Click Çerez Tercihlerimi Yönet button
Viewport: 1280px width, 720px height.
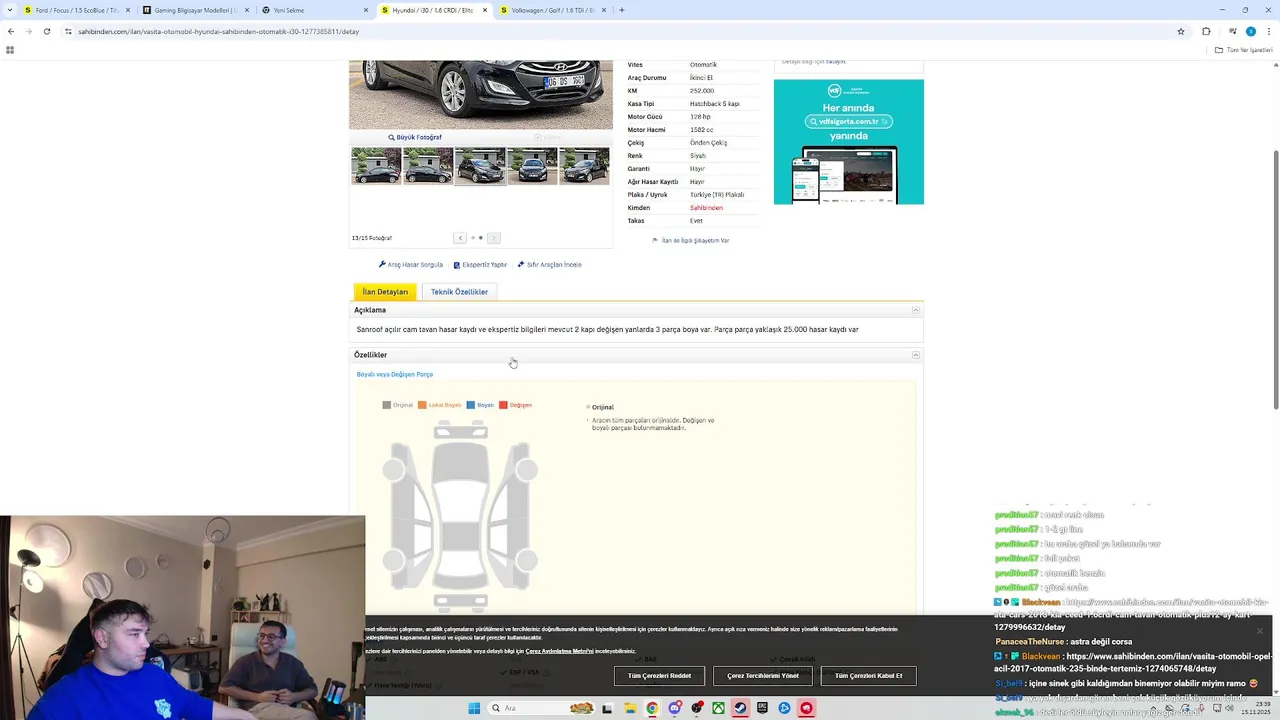(763, 676)
